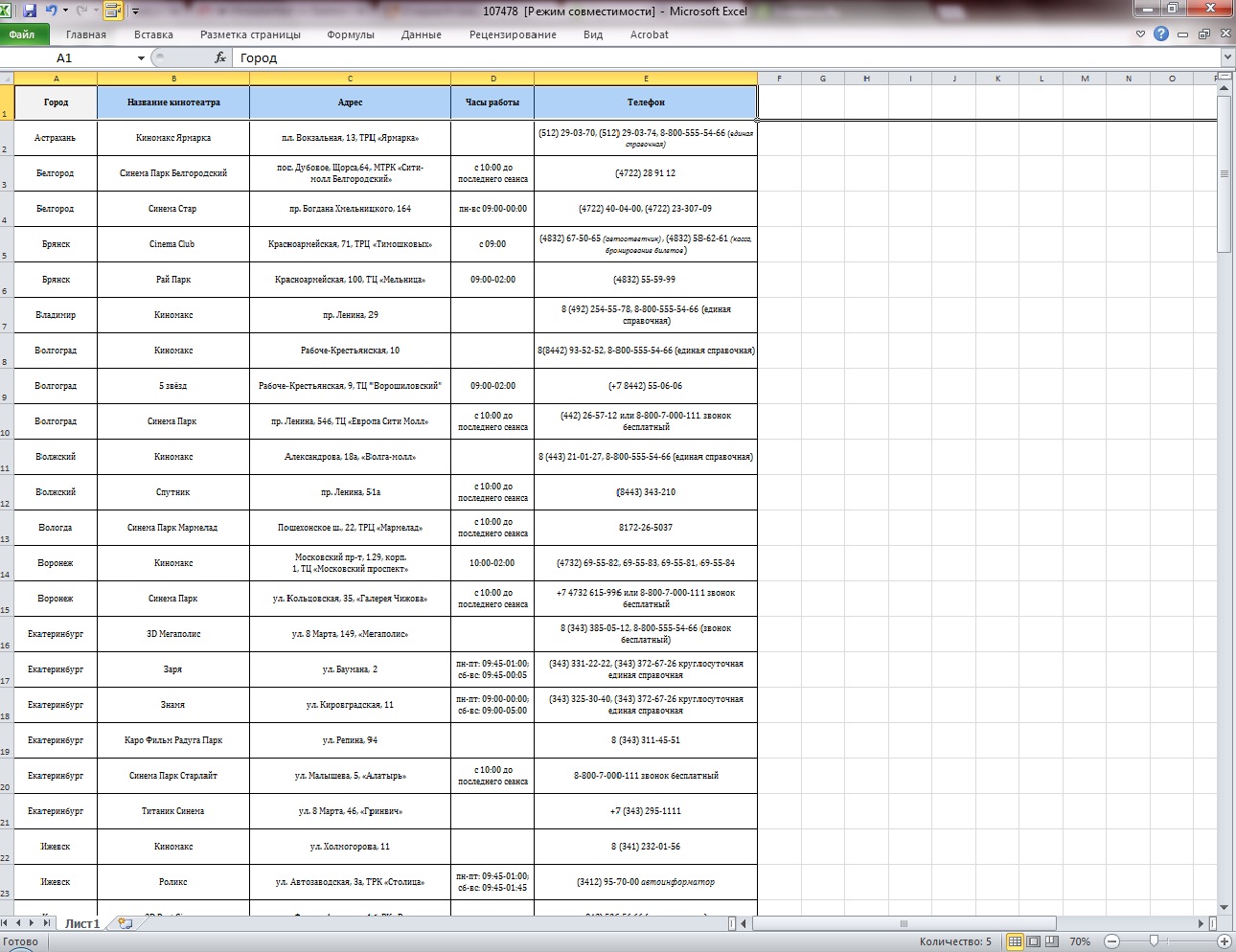1236x952 pixels.
Task: Jump to the last sheet with the navigation arrow
Action: (x=45, y=923)
